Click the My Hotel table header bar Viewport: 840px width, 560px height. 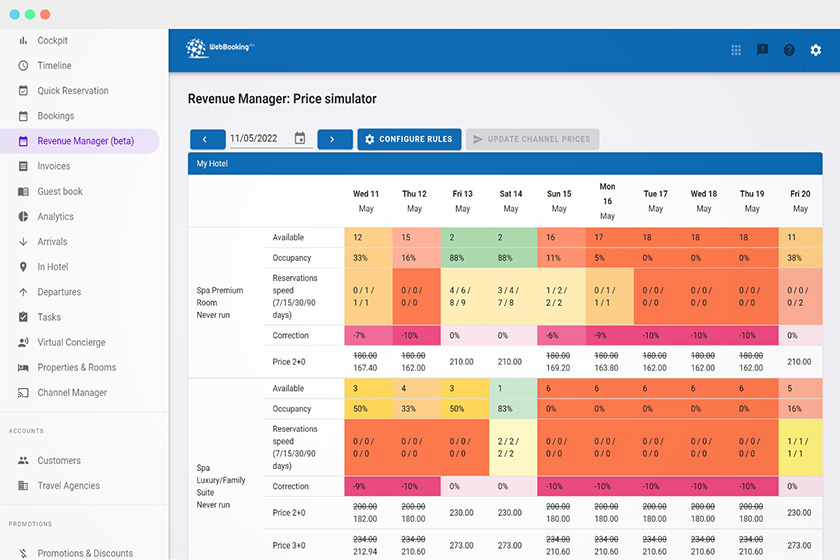[x=505, y=163]
